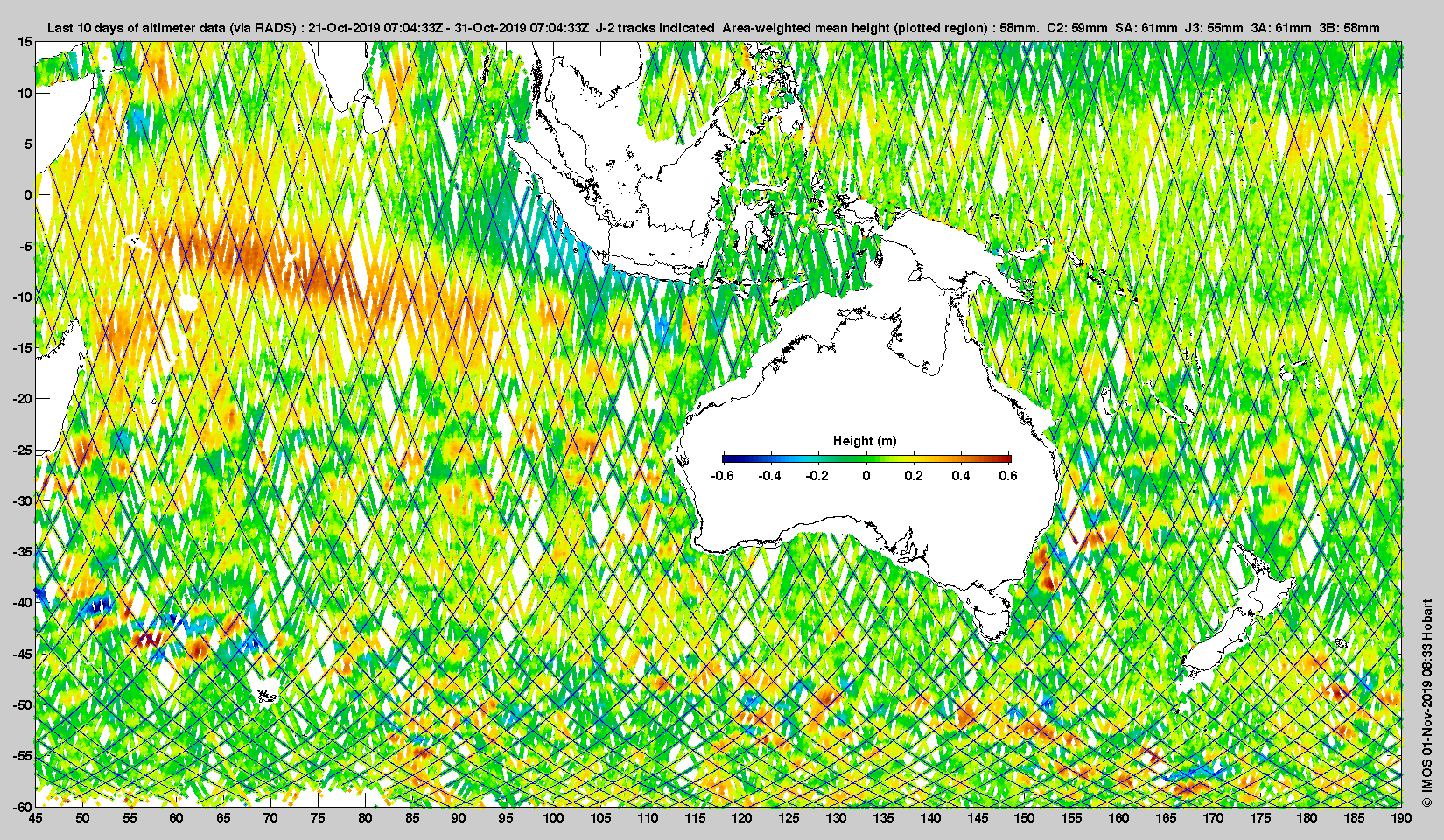Select the "Height (m)" legend label

click(865, 441)
